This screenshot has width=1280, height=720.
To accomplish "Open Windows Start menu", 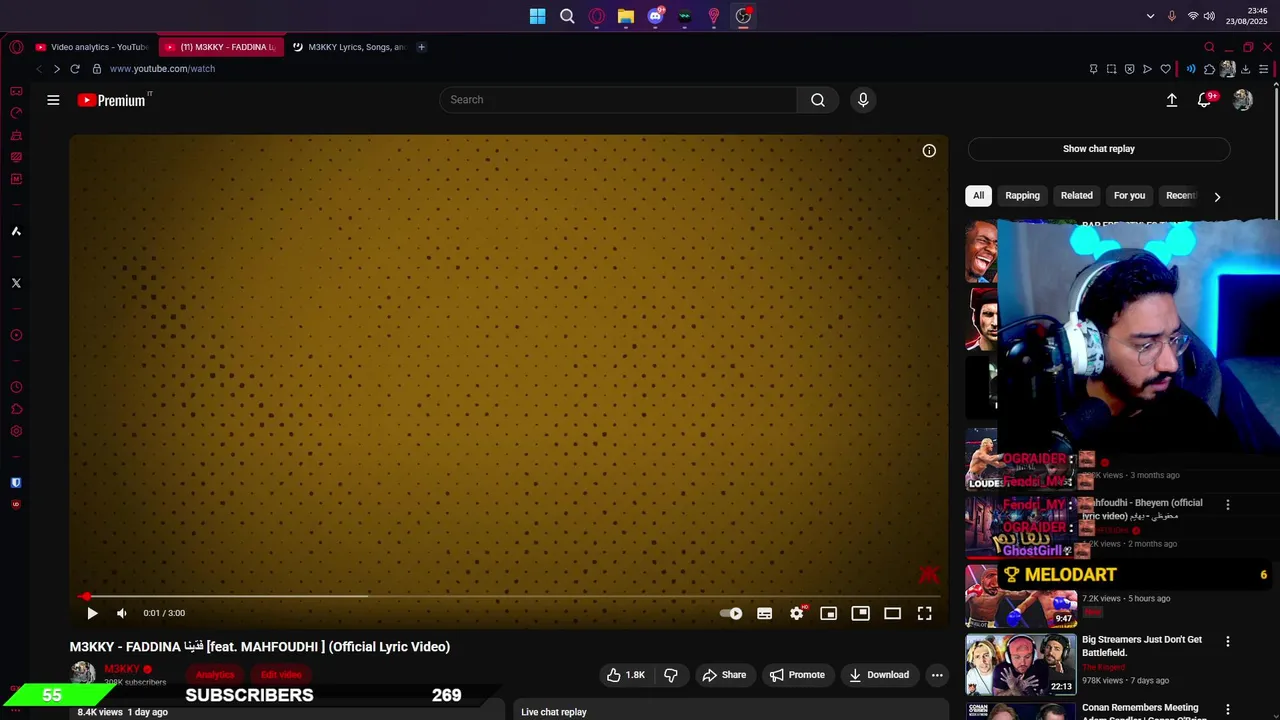I will click(538, 16).
